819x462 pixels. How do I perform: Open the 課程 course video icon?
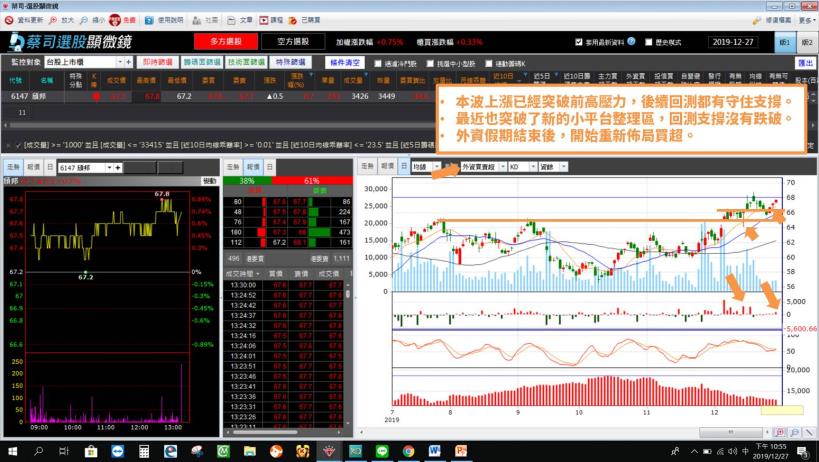tap(263, 20)
